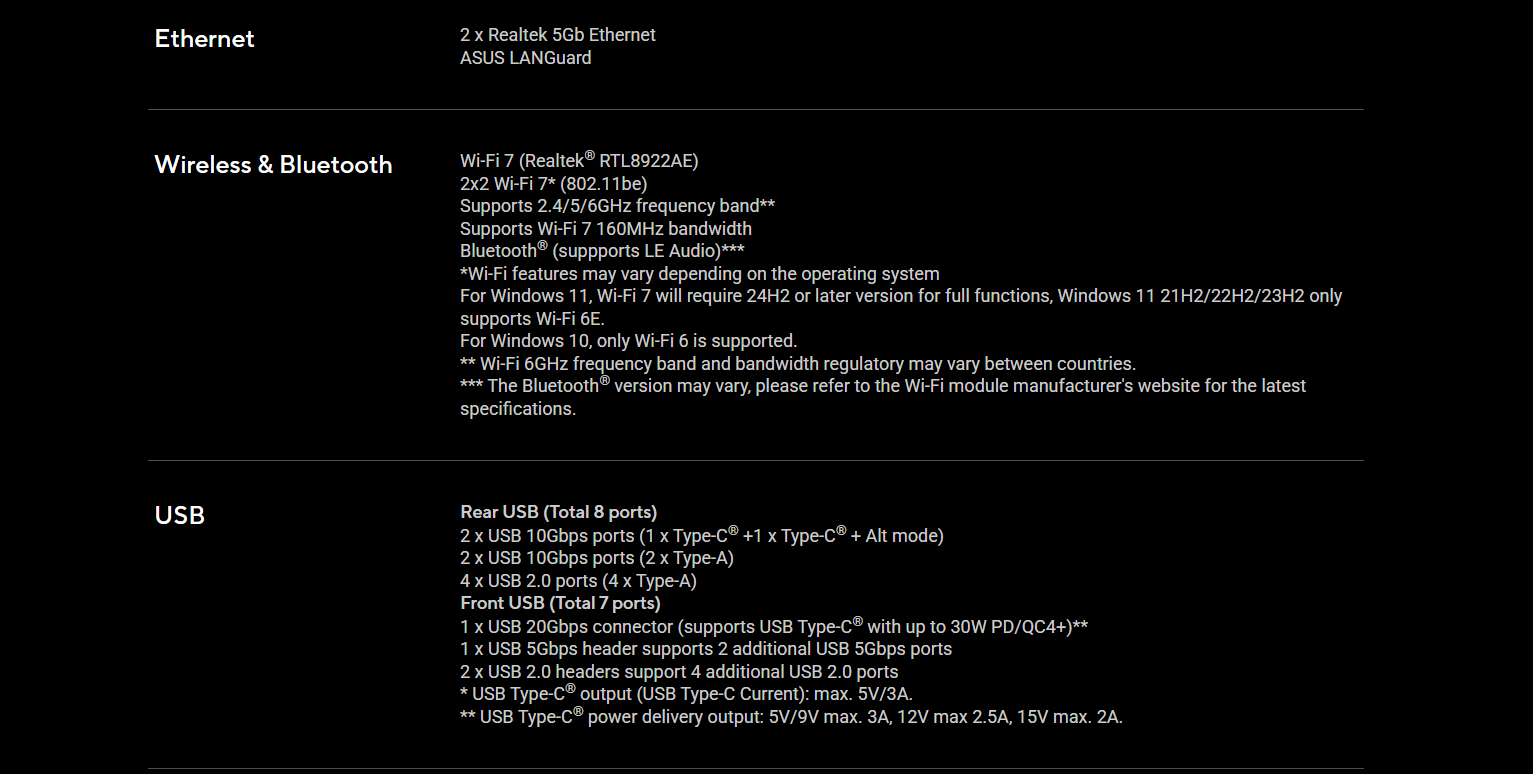Click the "Front USB (Total 7 ports)" label
Image resolution: width=1533 pixels, height=774 pixels.
560,603
